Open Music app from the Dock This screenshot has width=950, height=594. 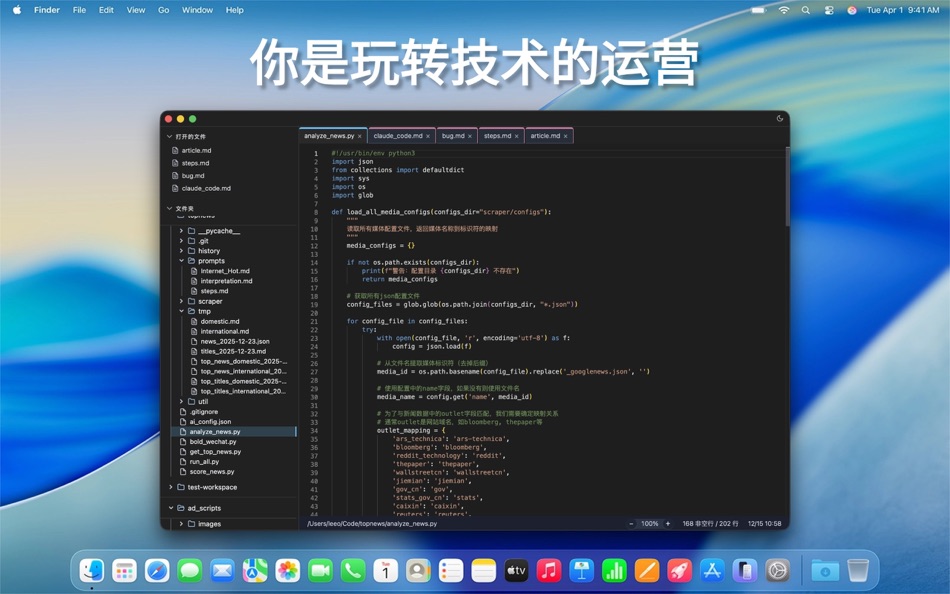click(x=549, y=570)
